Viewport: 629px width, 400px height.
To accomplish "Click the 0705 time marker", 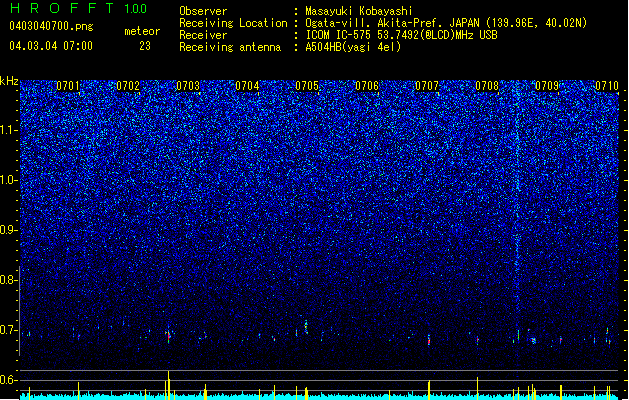I will pos(307,86).
